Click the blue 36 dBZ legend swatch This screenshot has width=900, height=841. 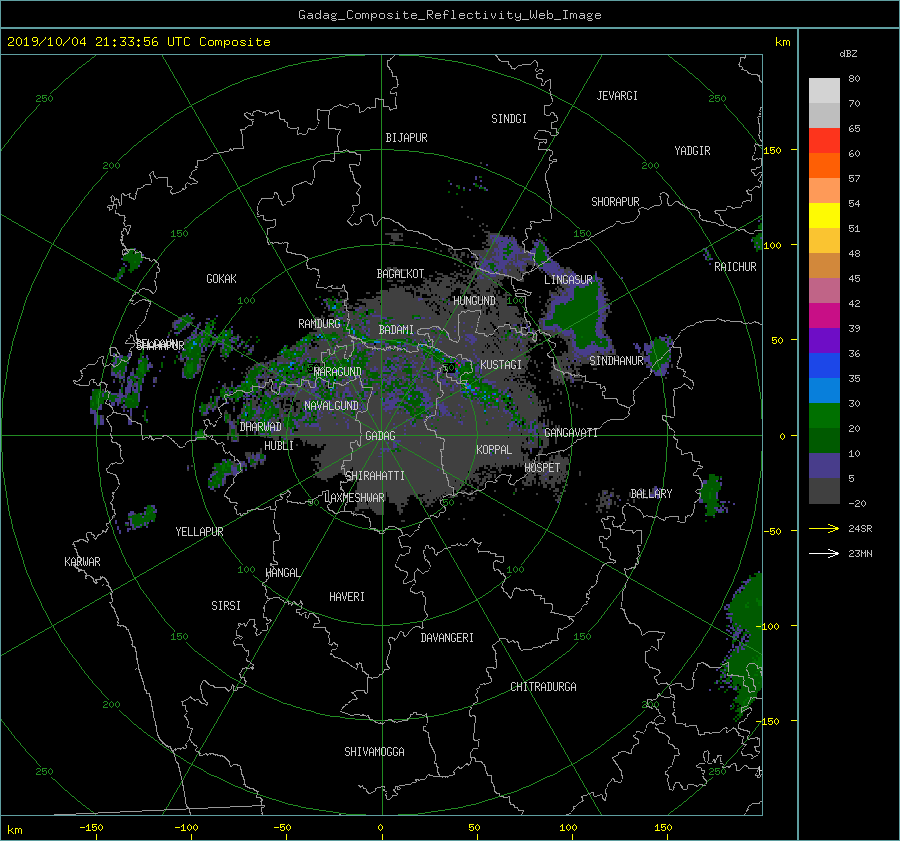point(824,365)
